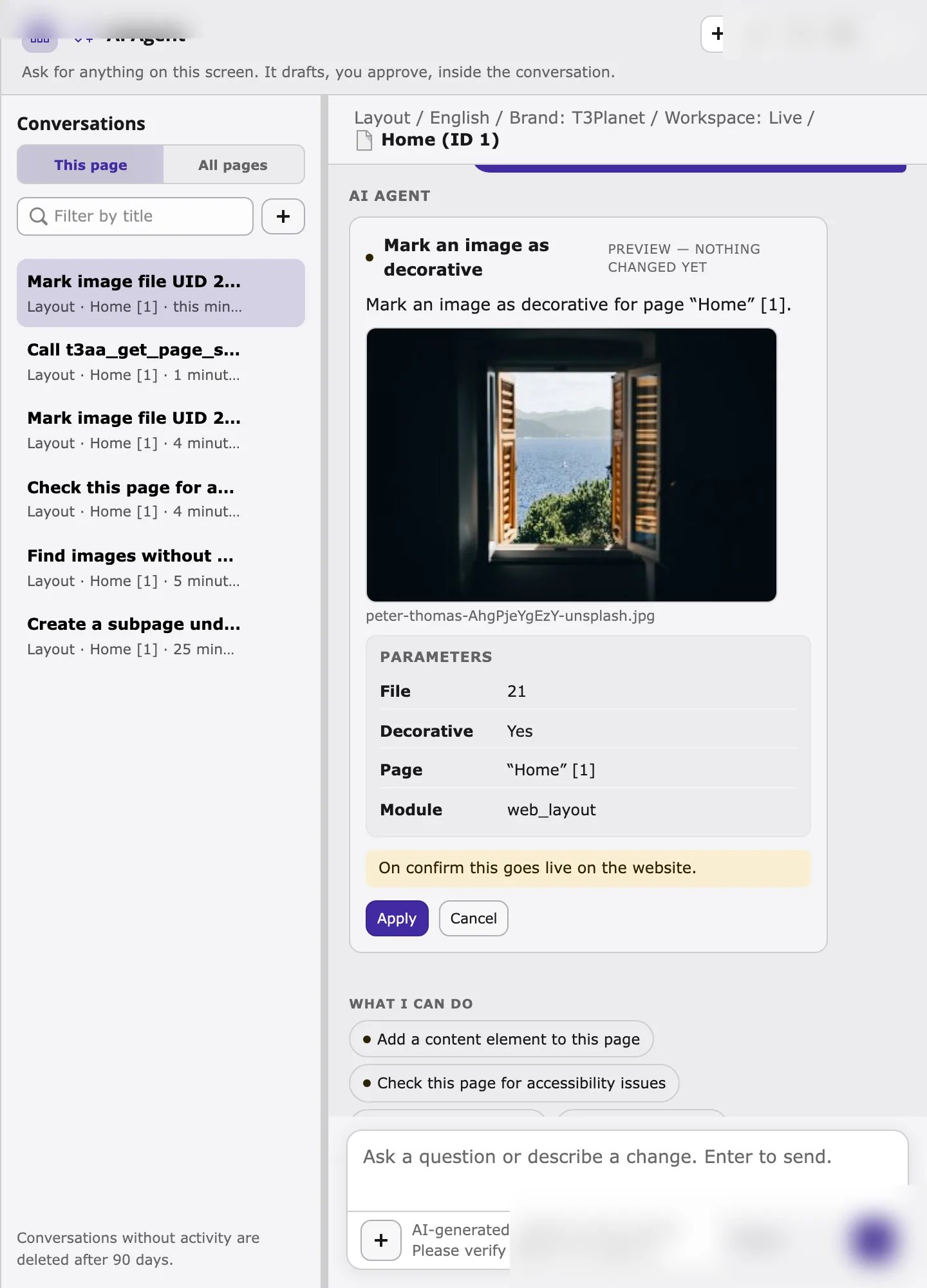927x1288 pixels.
Task: Click the AI-generated Please verify notice
Action: pos(460,1240)
